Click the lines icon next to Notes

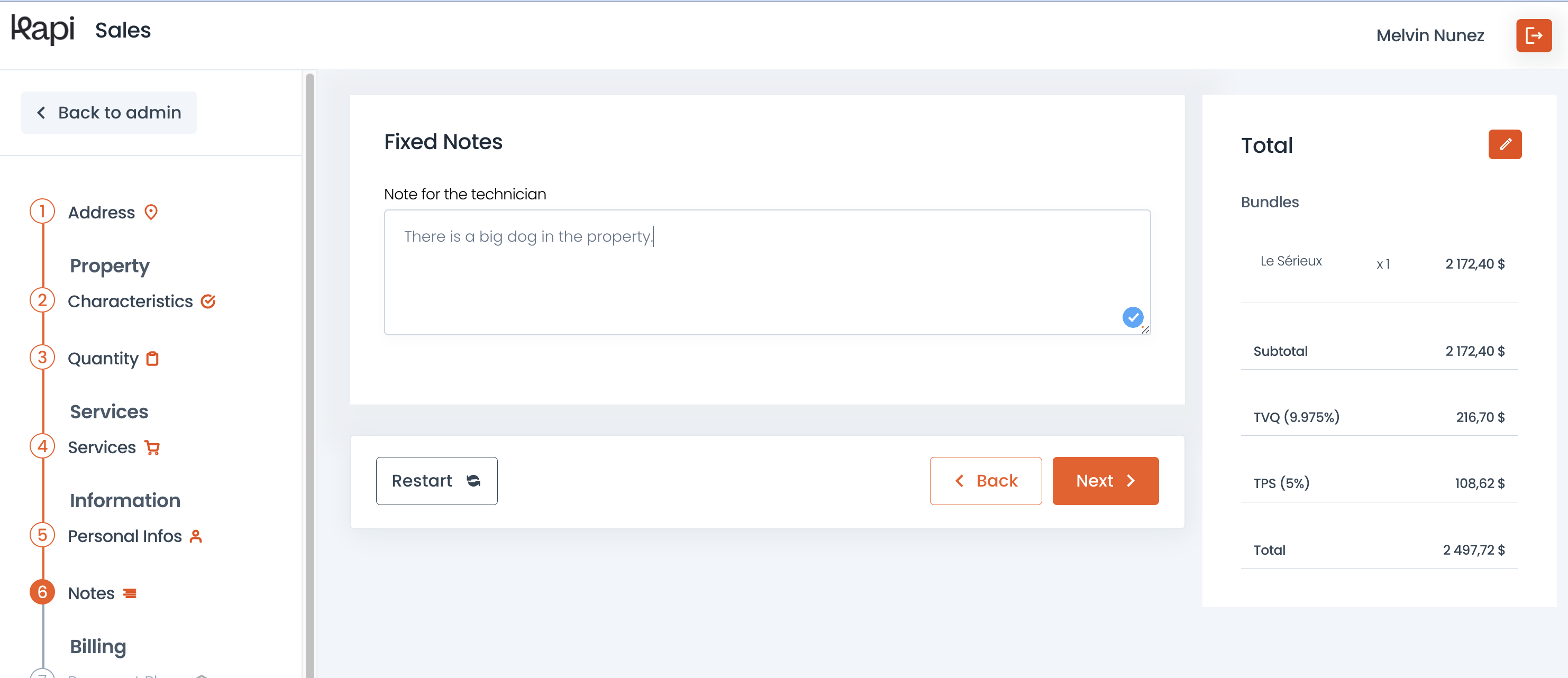130,593
